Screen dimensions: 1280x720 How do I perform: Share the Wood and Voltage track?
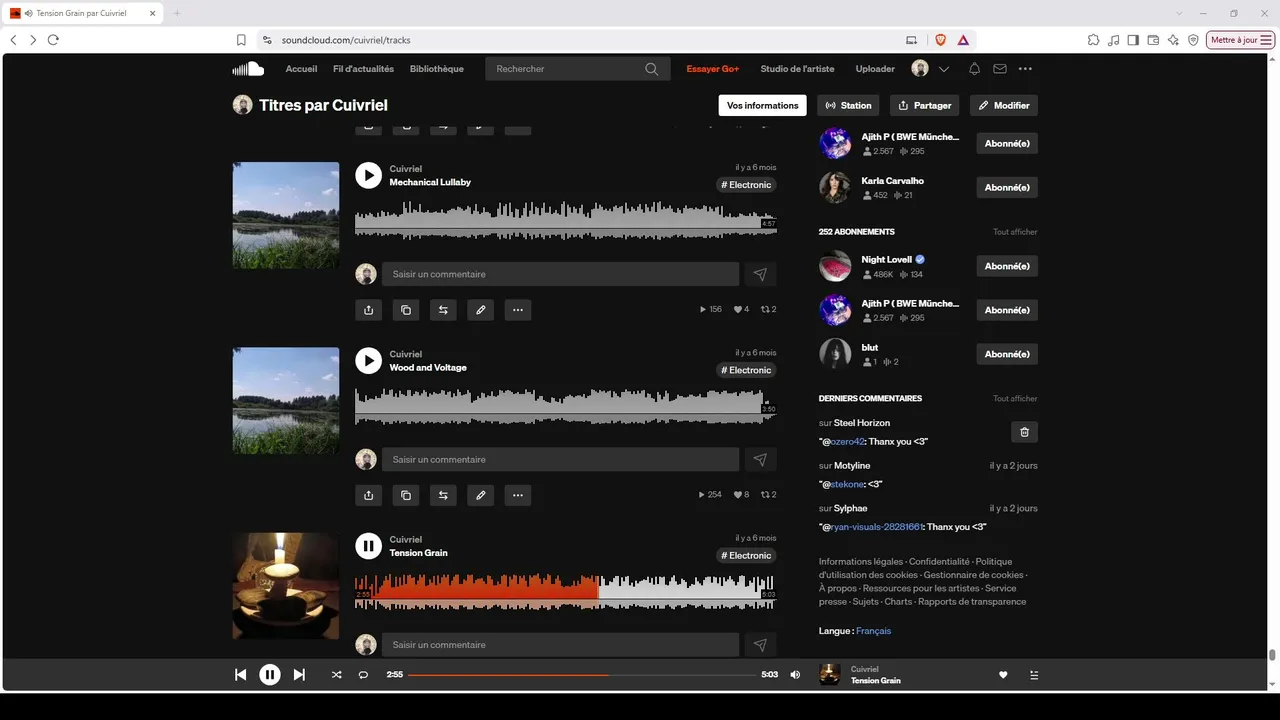tap(368, 495)
